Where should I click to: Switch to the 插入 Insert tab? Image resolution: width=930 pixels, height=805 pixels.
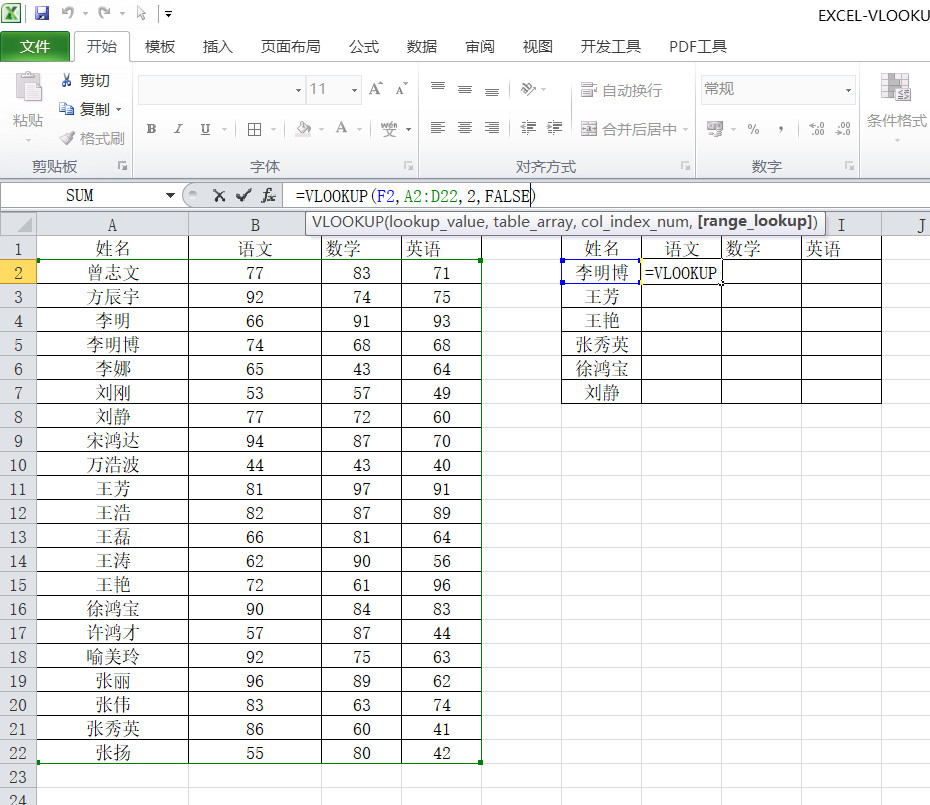(x=218, y=46)
